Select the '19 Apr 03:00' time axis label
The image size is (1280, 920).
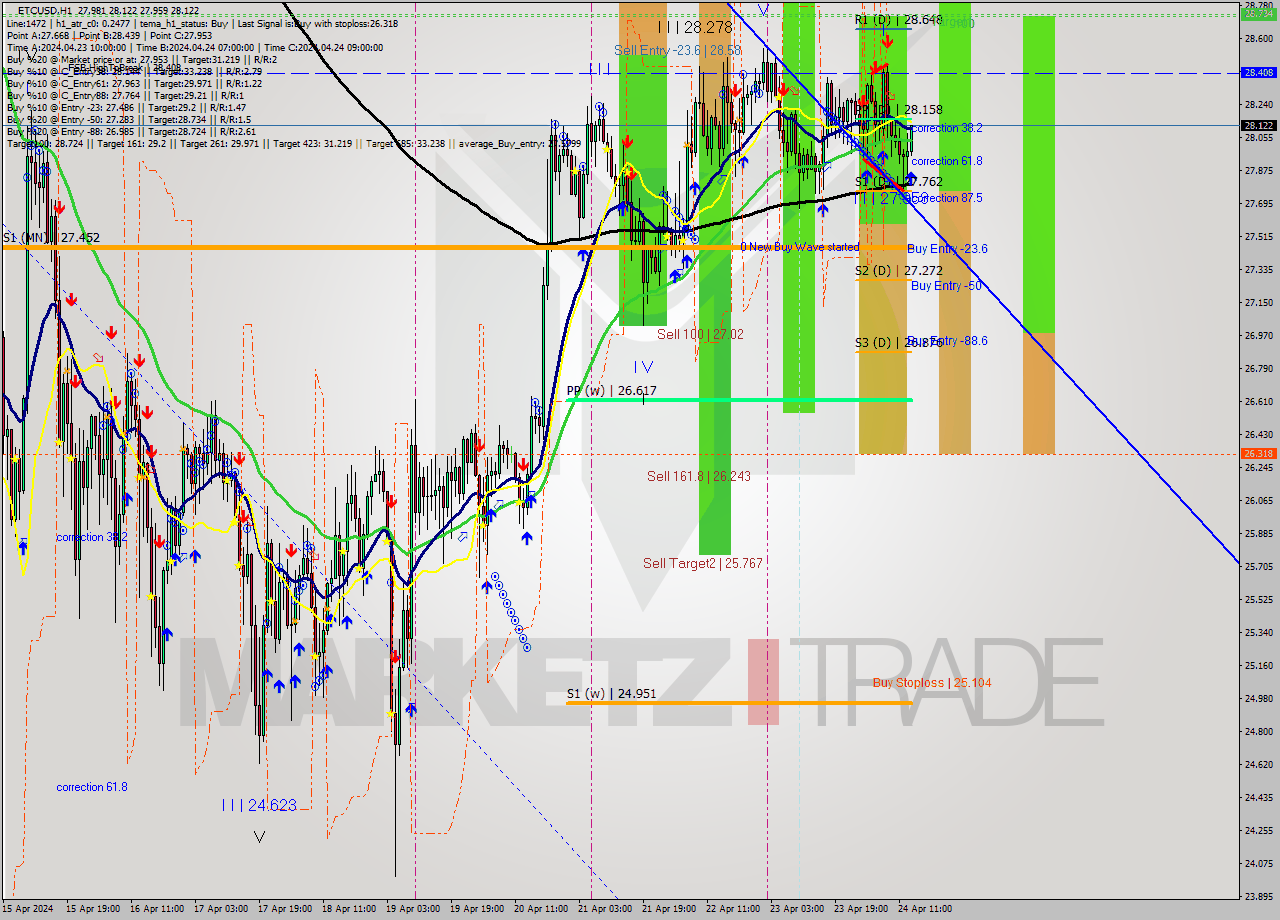[x=413, y=909]
